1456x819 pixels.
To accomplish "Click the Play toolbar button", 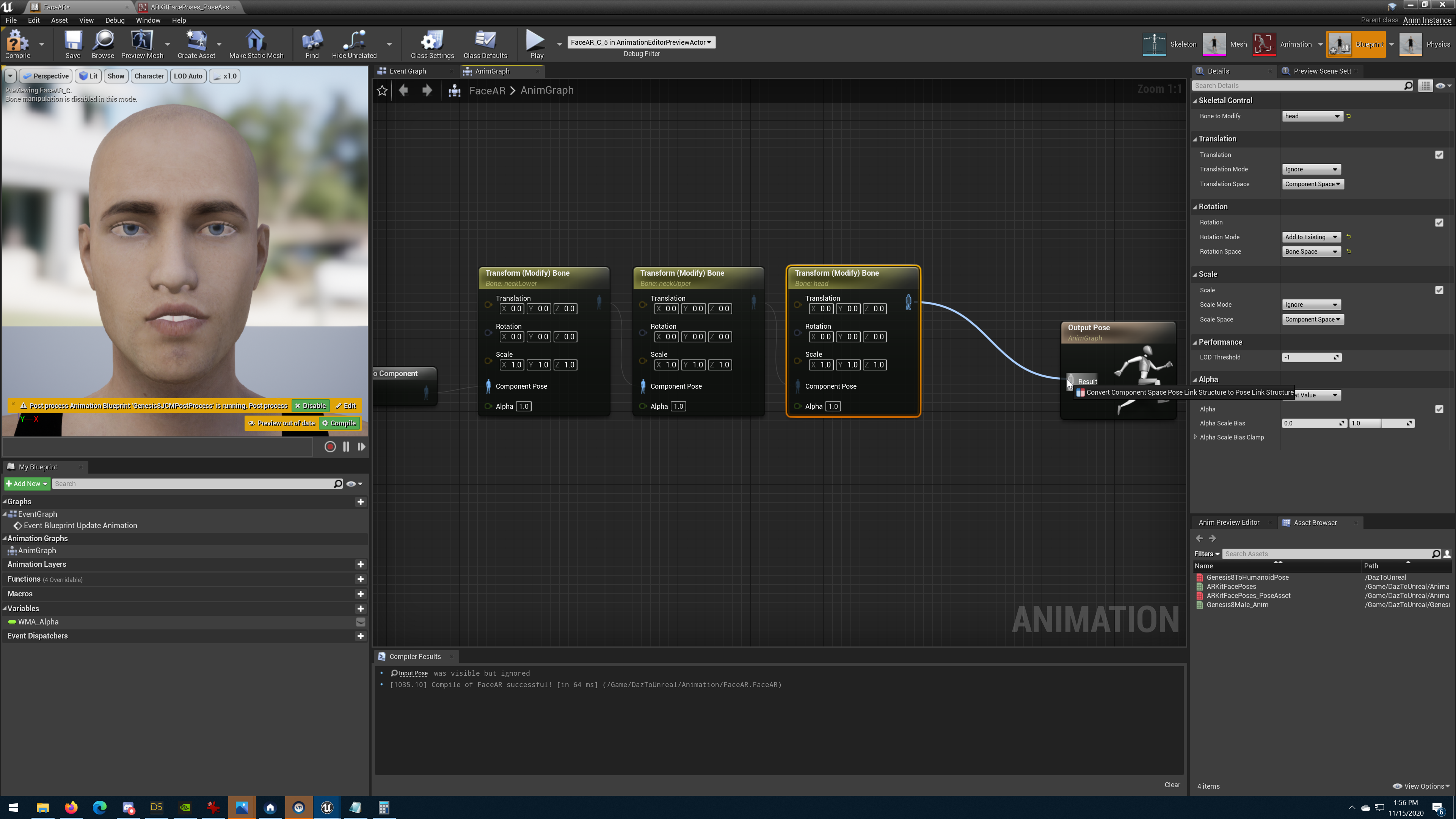I will pyautogui.click(x=537, y=44).
